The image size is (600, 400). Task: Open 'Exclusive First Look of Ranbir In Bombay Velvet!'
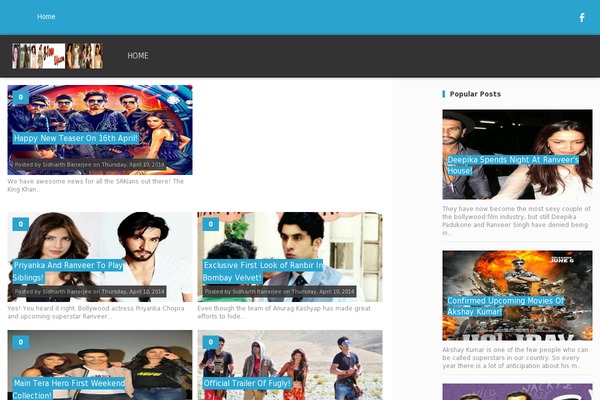click(263, 271)
